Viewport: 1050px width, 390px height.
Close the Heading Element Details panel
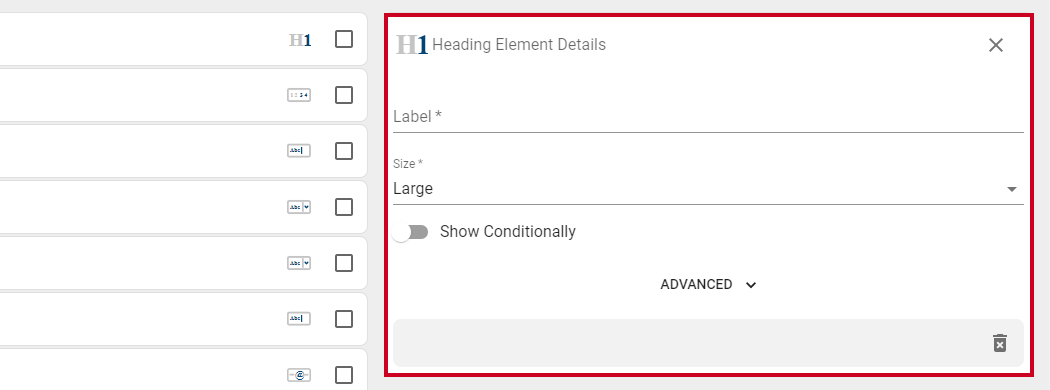(x=996, y=45)
